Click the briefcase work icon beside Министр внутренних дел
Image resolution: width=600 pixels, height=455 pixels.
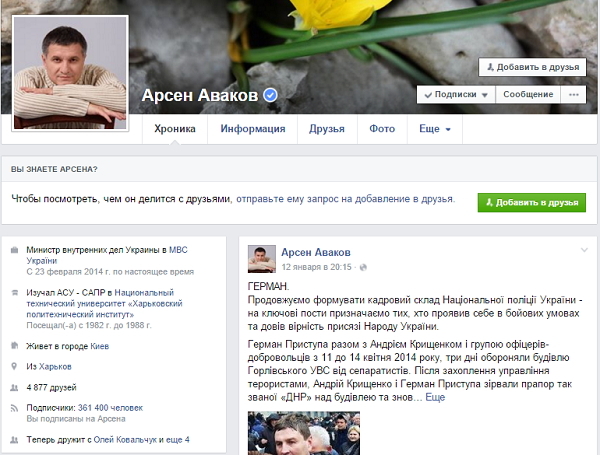[x=14, y=250]
